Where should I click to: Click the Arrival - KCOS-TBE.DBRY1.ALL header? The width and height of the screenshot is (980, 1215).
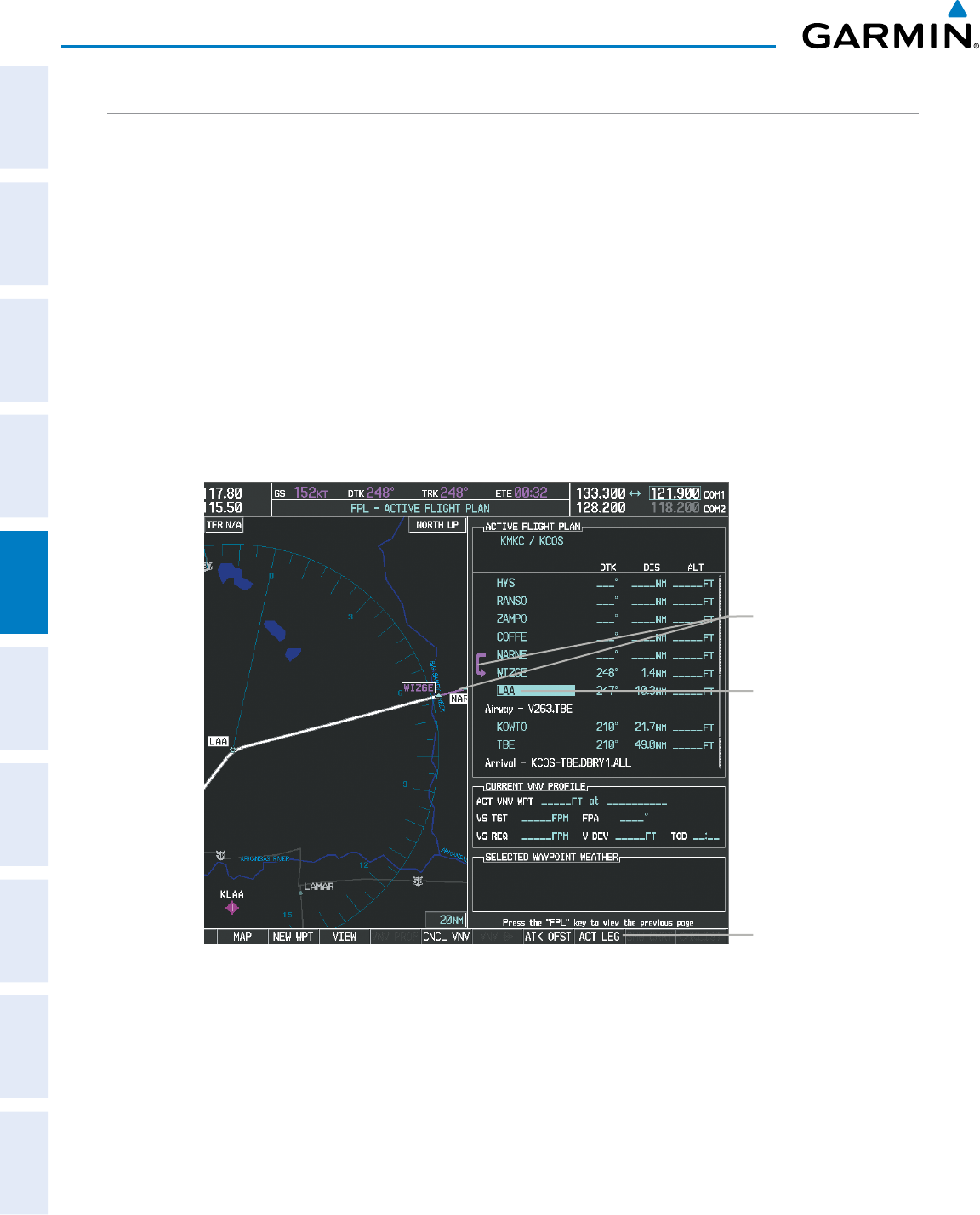tap(558, 763)
